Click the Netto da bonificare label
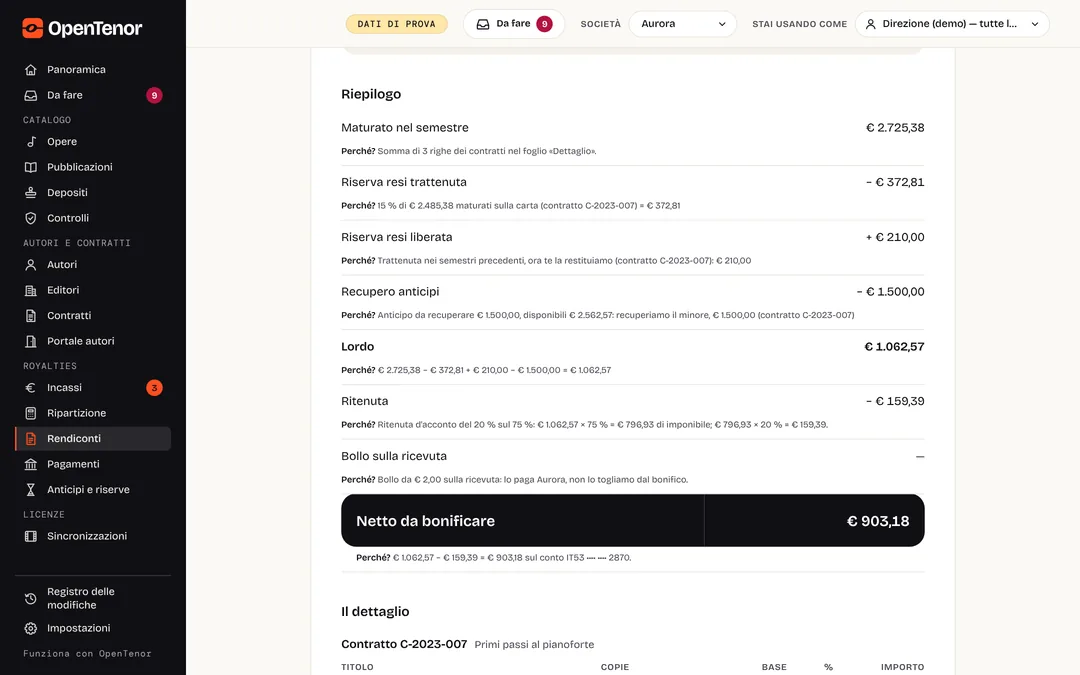The height and width of the screenshot is (675, 1080). (425, 521)
